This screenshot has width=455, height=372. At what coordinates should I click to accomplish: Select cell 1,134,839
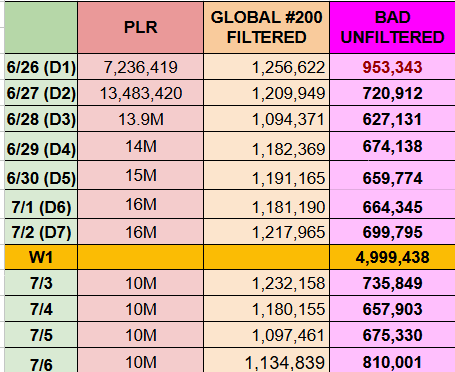point(266,360)
